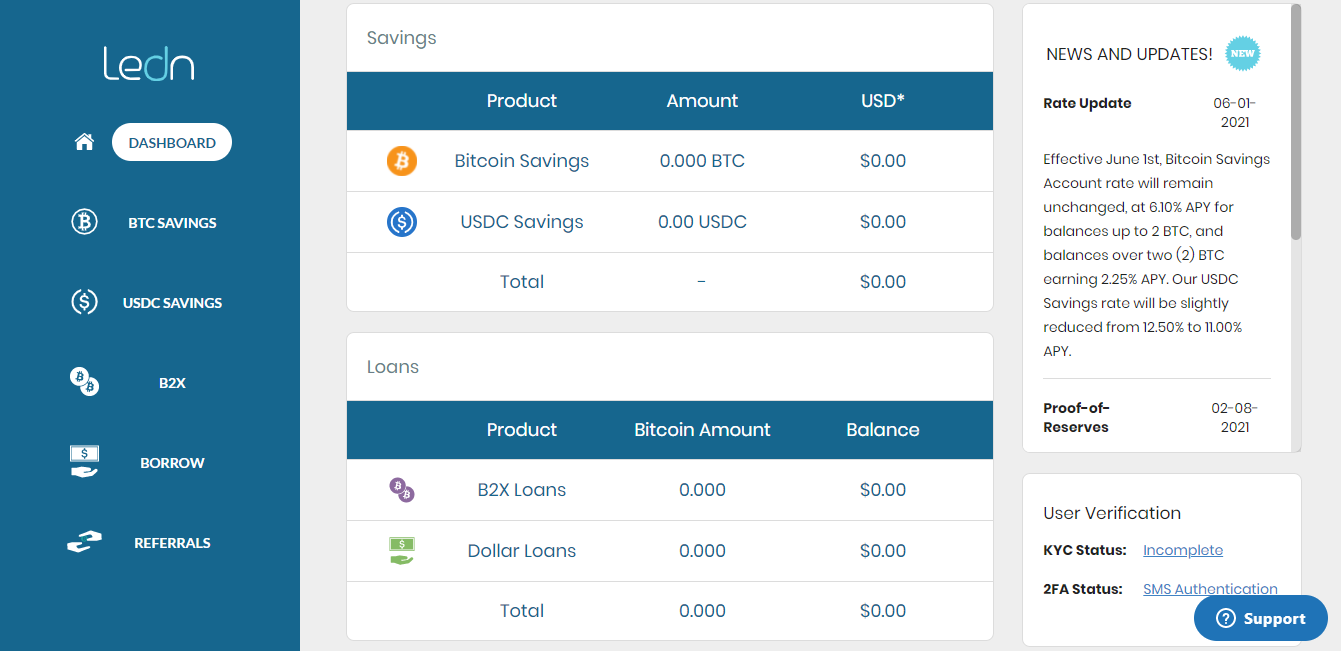Click the blue USDC Savings row icon
The width and height of the screenshot is (1341, 651).
click(402, 222)
